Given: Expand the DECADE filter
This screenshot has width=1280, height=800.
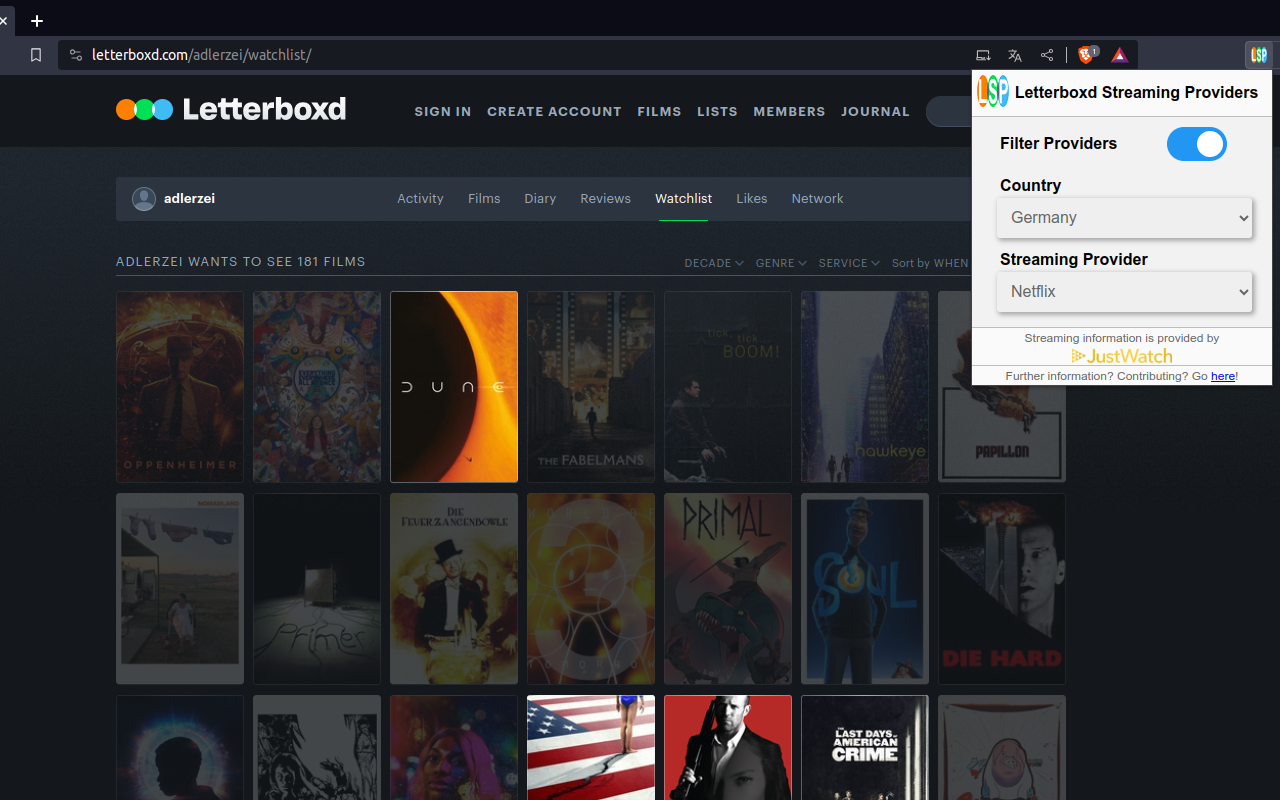Looking at the screenshot, I should (713, 263).
